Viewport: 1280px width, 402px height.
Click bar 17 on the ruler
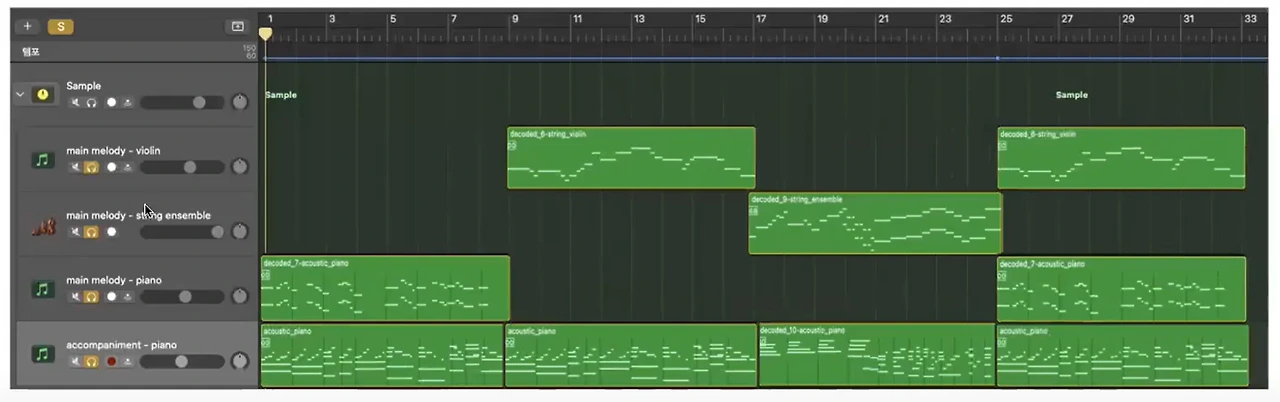click(761, 19)
